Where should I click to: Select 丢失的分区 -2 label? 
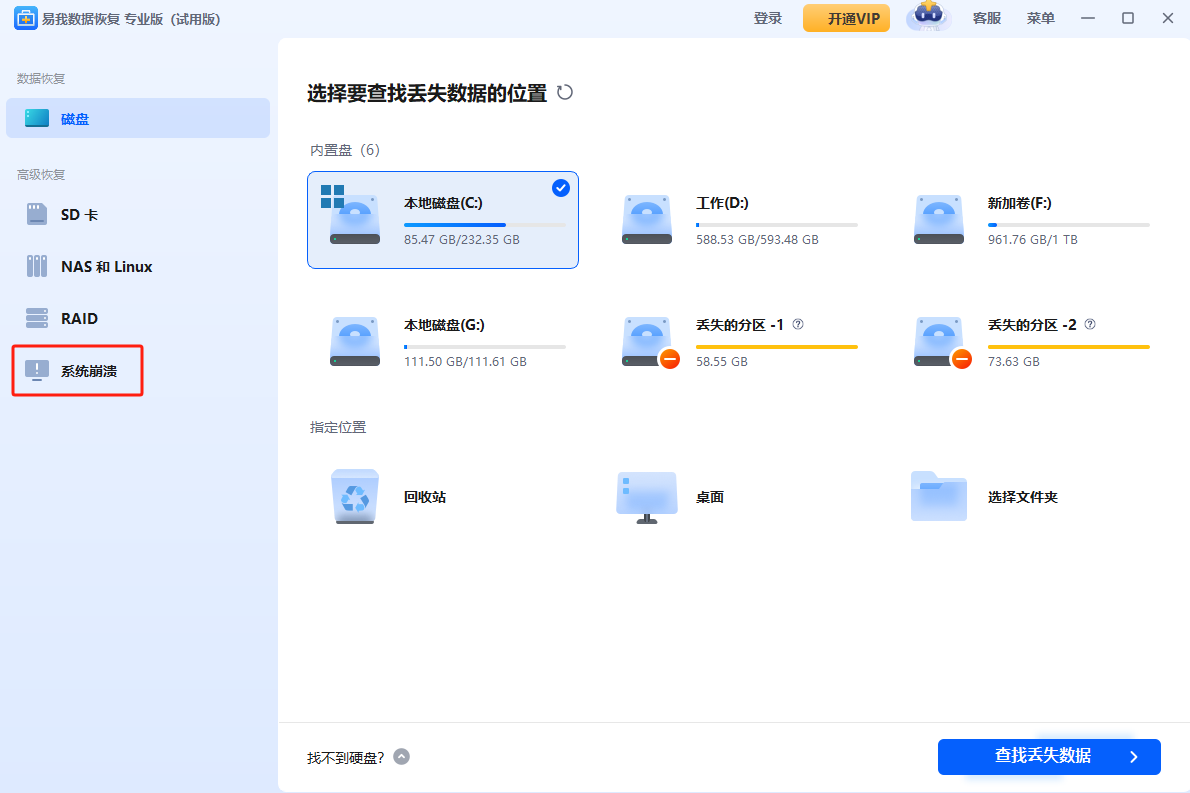coord(1032,325)
